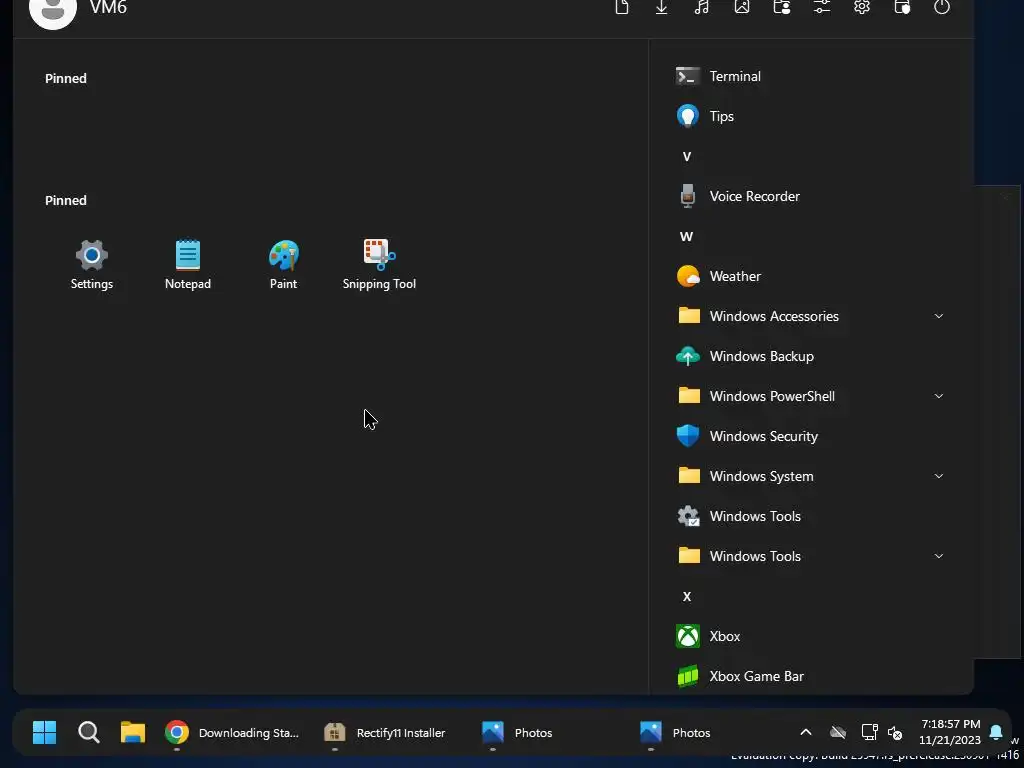Open Tips from the app list
The width and height of the screenshot is (1024, 768).
pos(810,116)
